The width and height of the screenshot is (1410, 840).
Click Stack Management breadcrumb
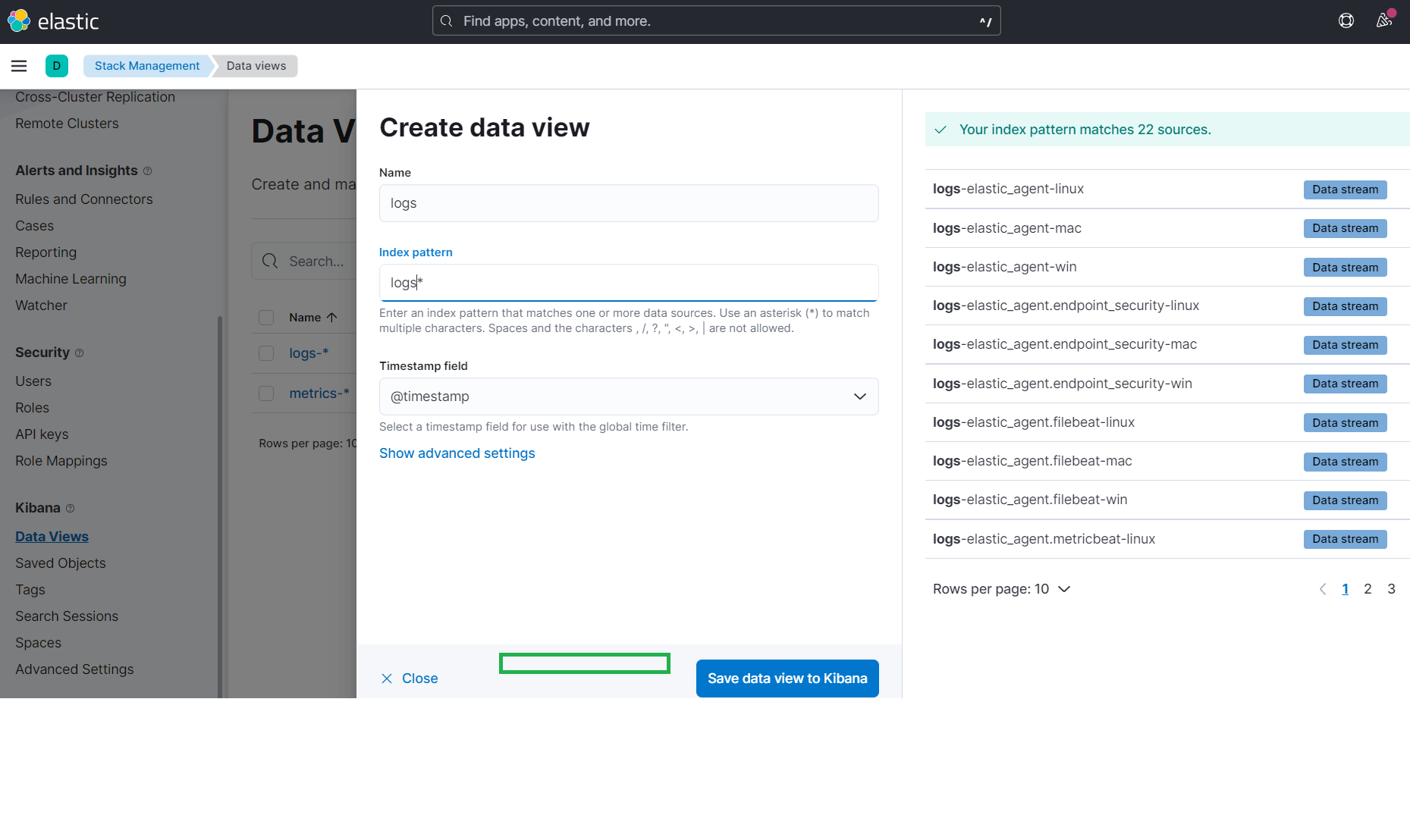pos(147,66)
